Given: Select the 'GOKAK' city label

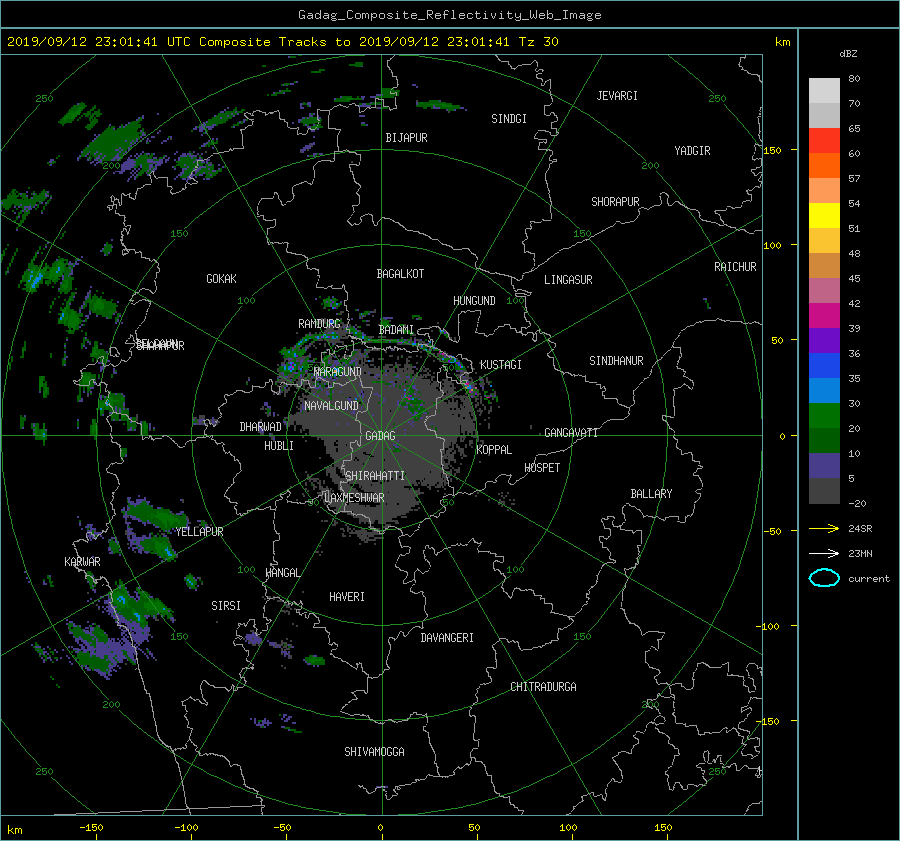Looking at the screenshot, I should 222,279.
